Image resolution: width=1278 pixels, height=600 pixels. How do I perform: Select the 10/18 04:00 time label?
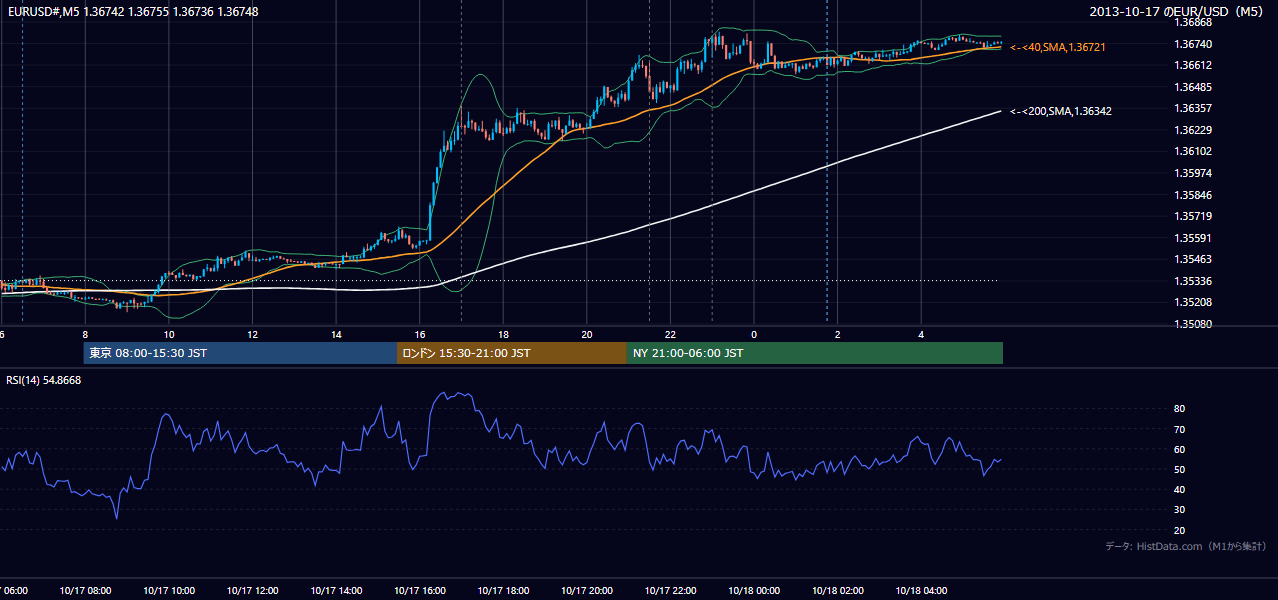tap(922, 591)
